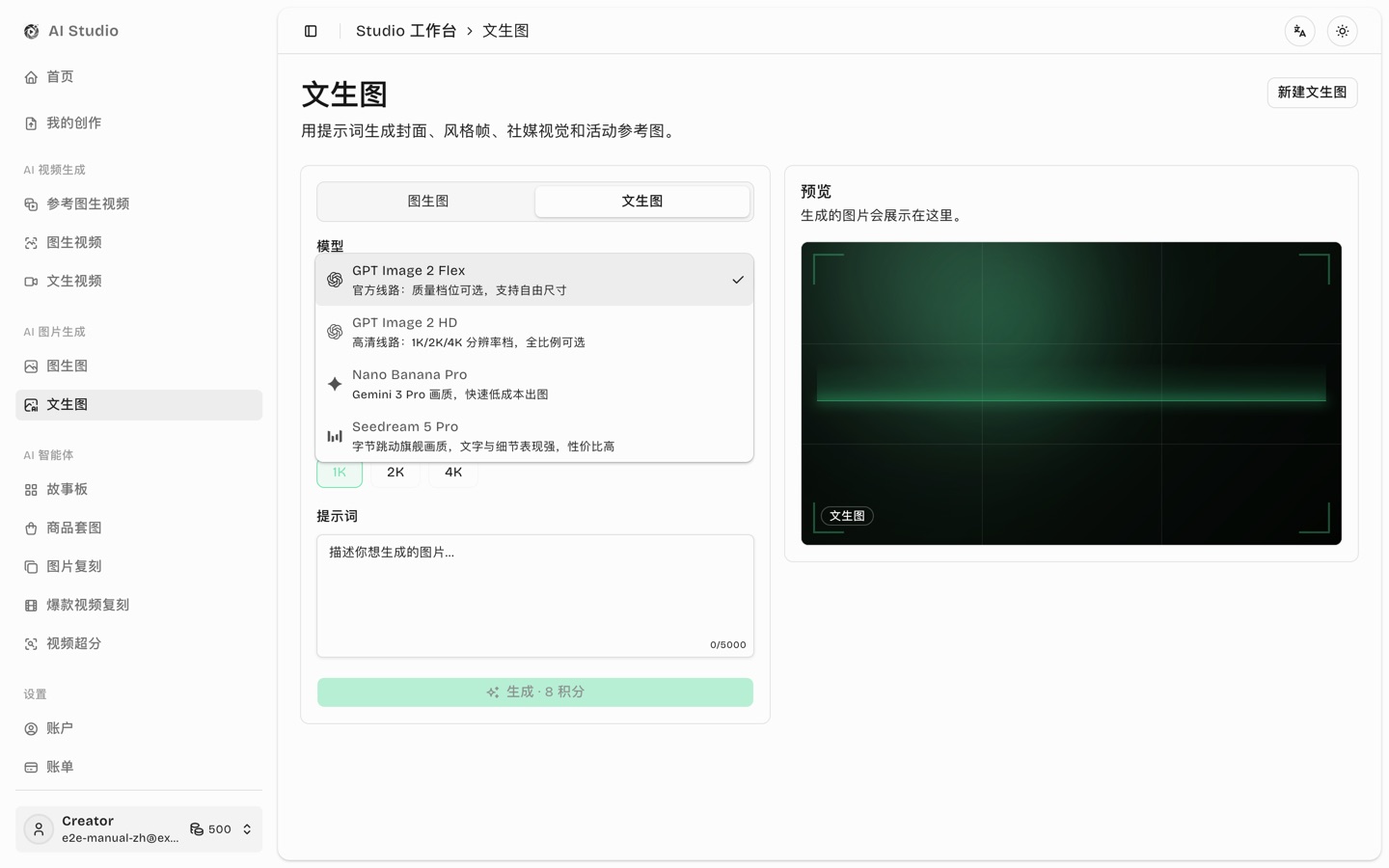Click the 爆款视频复刻 film icon
Image resolution: width=1389 pixels, height=868 pixels.
pyautogui.click(x=31, y=606)
